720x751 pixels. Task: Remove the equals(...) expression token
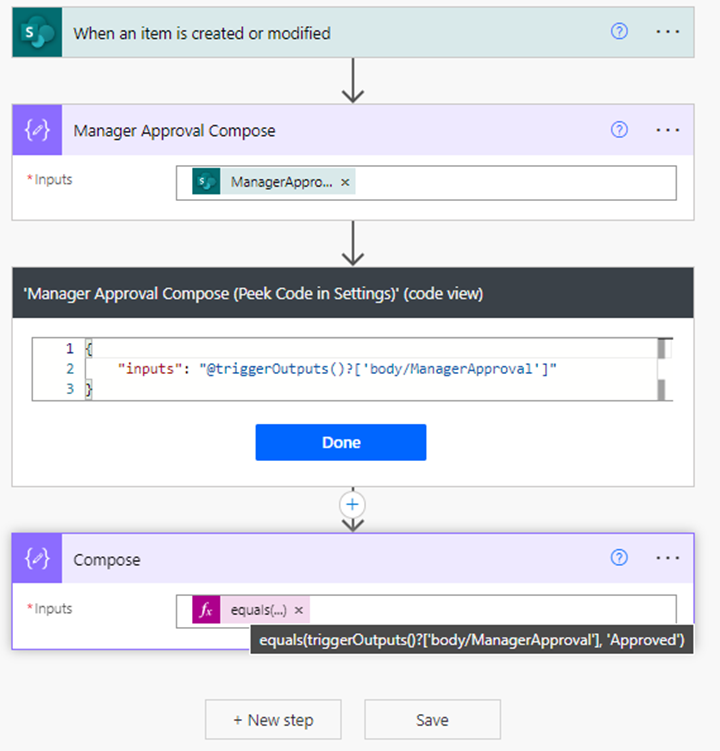299,610
